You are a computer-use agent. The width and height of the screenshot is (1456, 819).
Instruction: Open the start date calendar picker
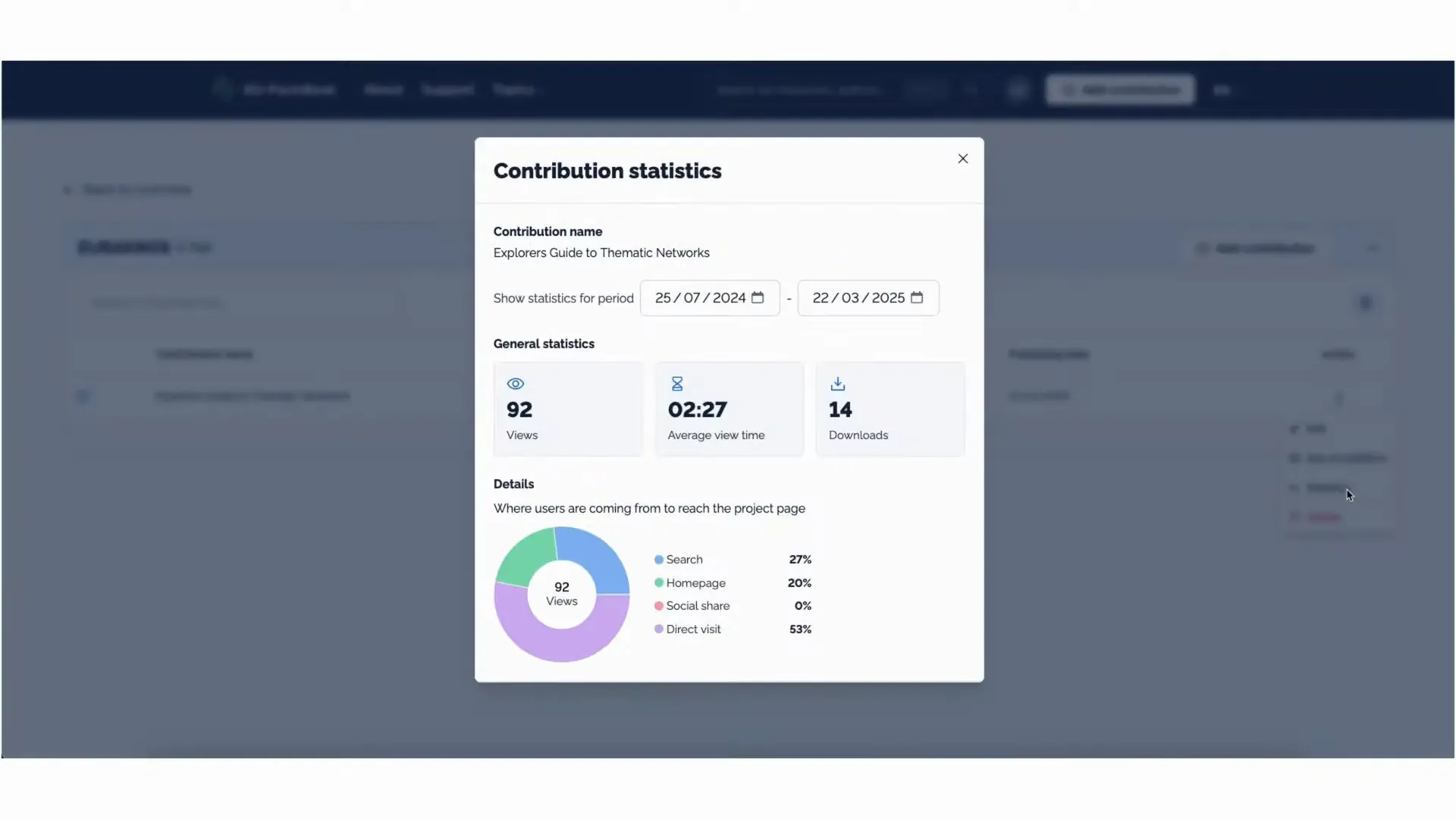(758, 298)
